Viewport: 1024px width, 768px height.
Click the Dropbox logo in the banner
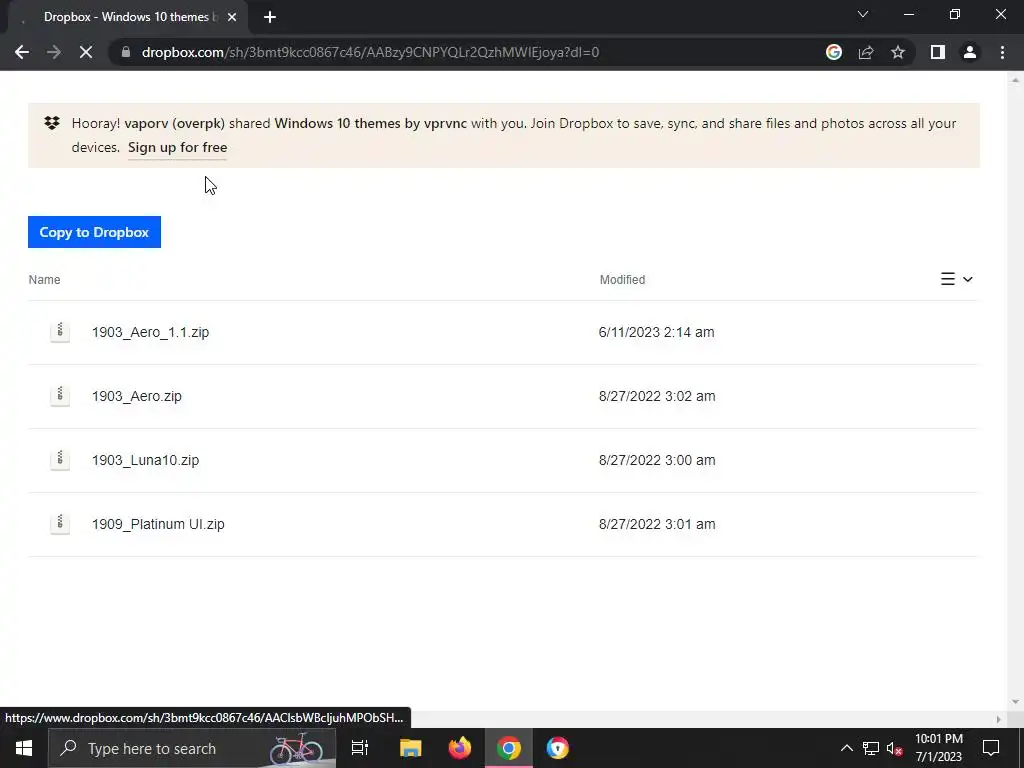[x=52, y=123]
